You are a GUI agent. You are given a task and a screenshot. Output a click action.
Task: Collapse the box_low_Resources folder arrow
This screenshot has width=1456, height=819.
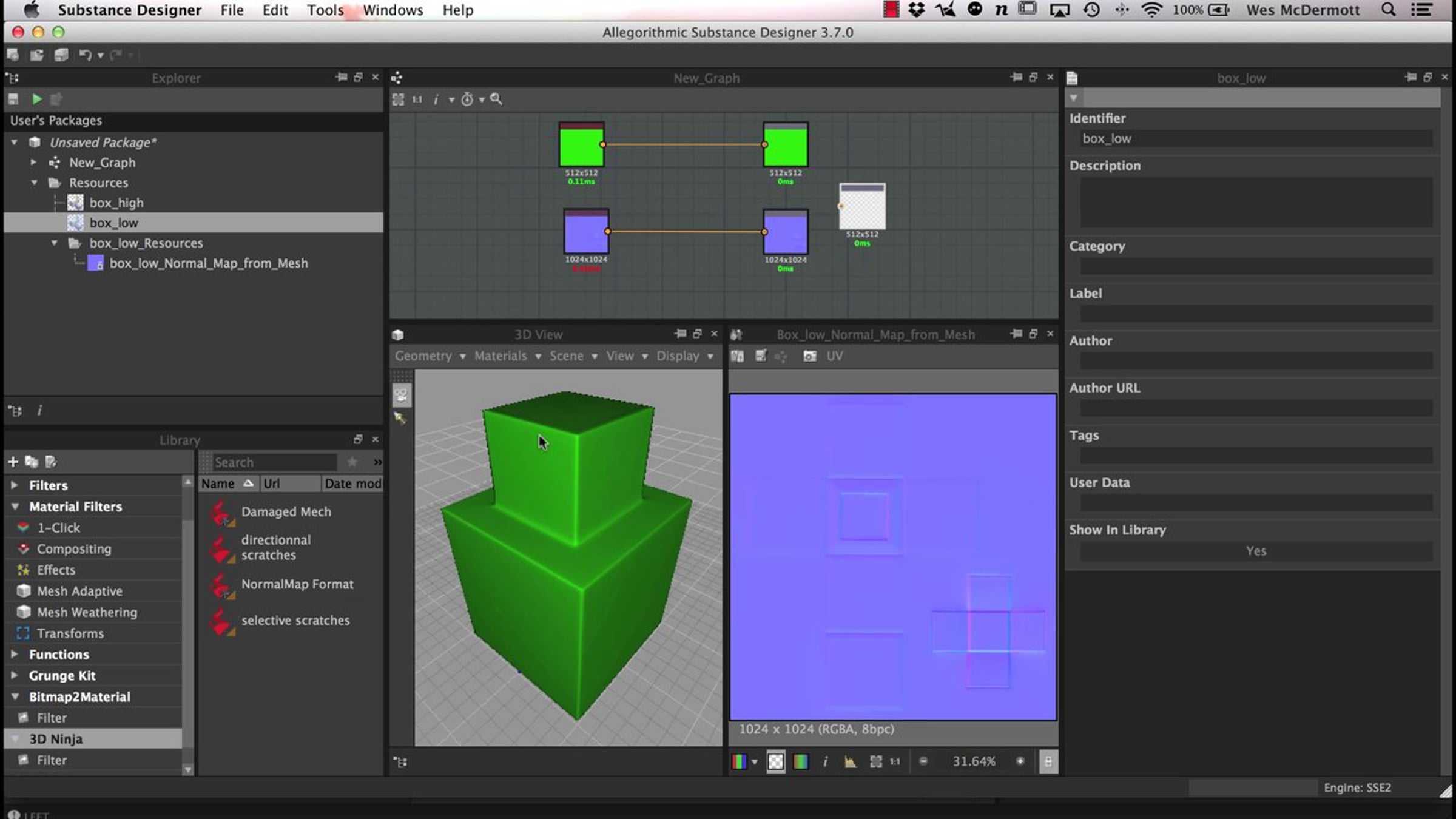click(55, 243)
